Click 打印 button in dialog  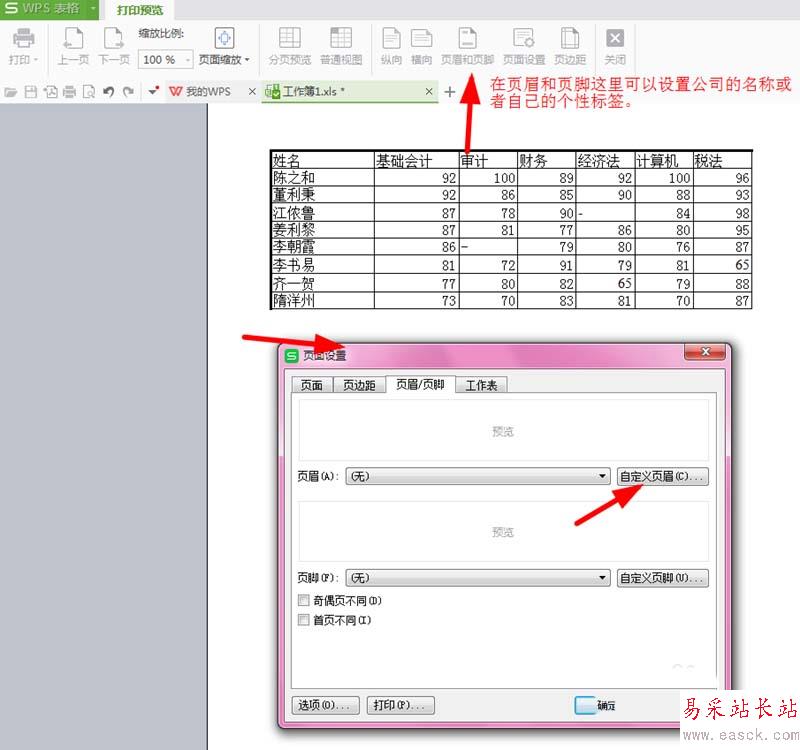[x=401, y=705]
